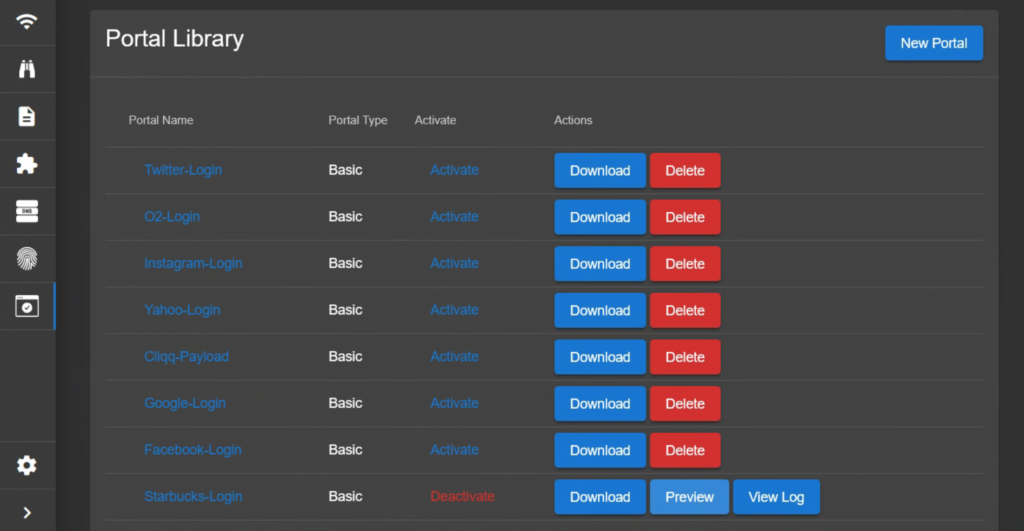Delete the O2-Login portal
This screenshot has width=1024, height=531.
[x=685, y=217]
